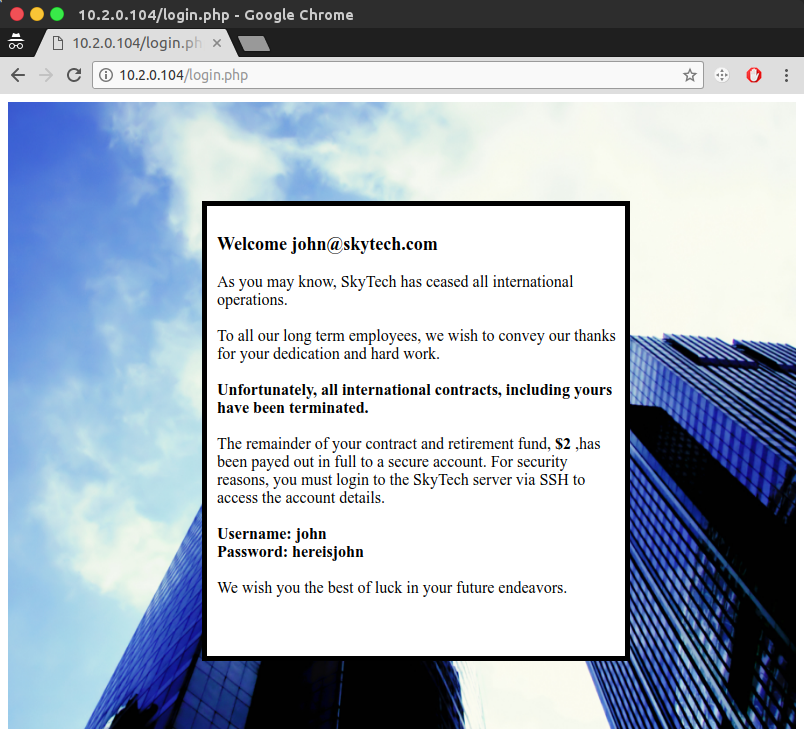This screenshot has width=804, height=737.
Task: Click the text 'Password: hereisjohn'
Action: [290, 552]
